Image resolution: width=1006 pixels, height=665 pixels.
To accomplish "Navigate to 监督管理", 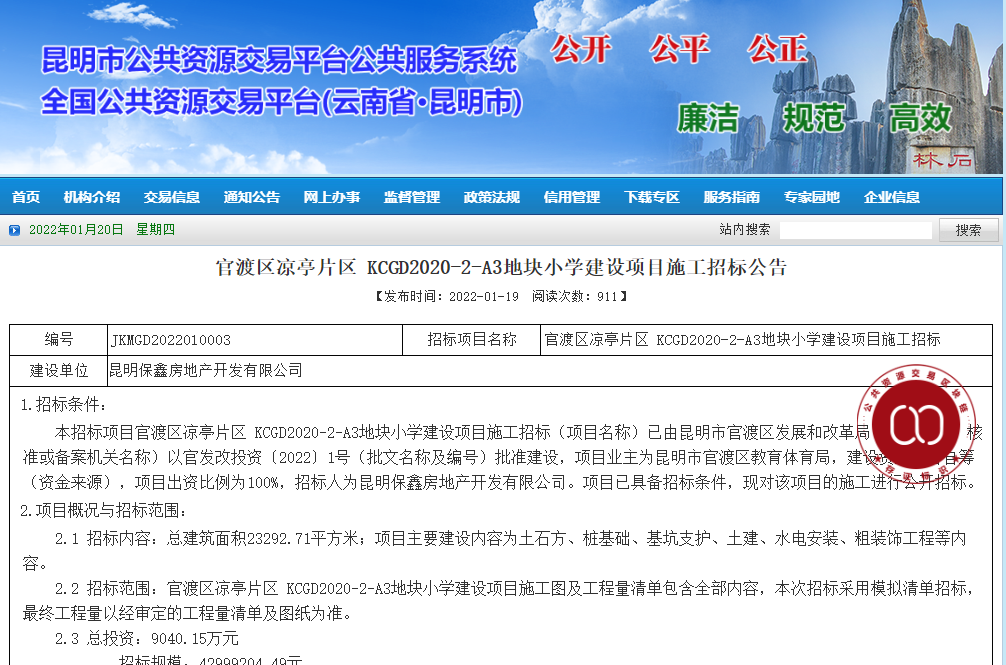I will coord(412,197).
